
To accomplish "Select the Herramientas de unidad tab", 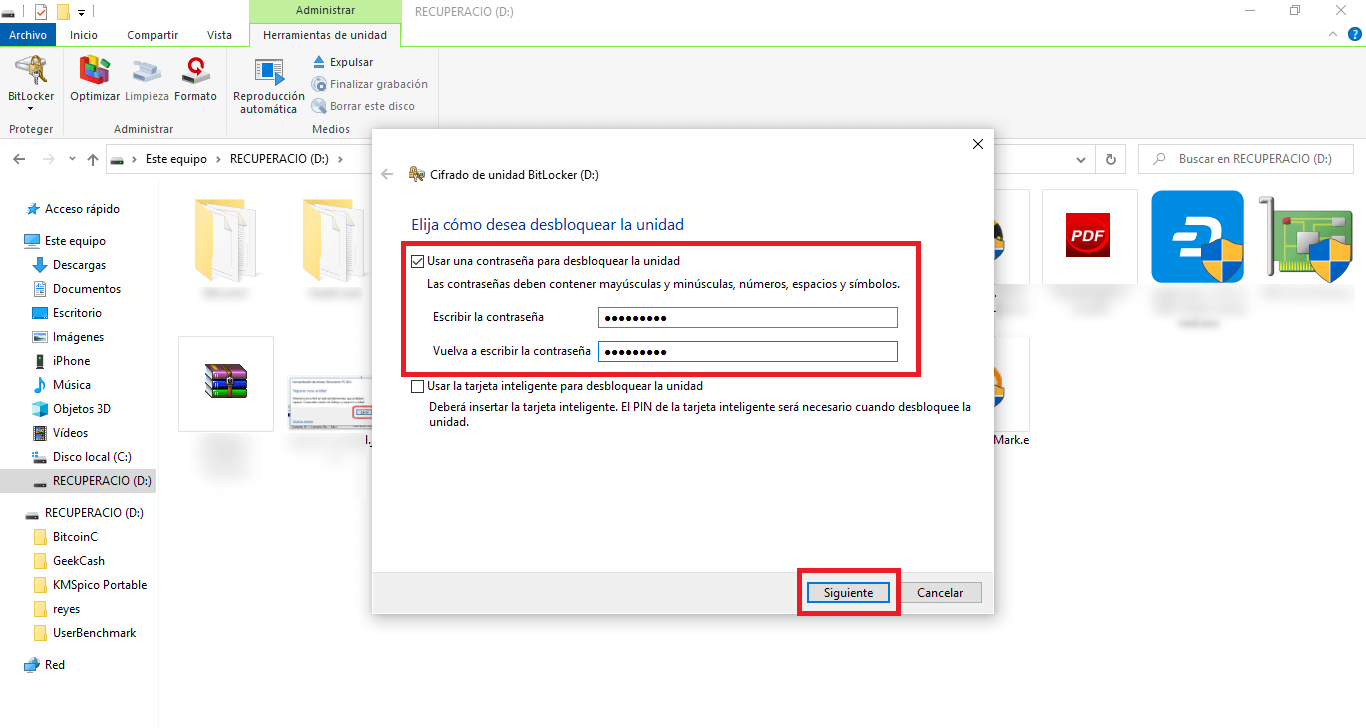I will pos(325,35).
